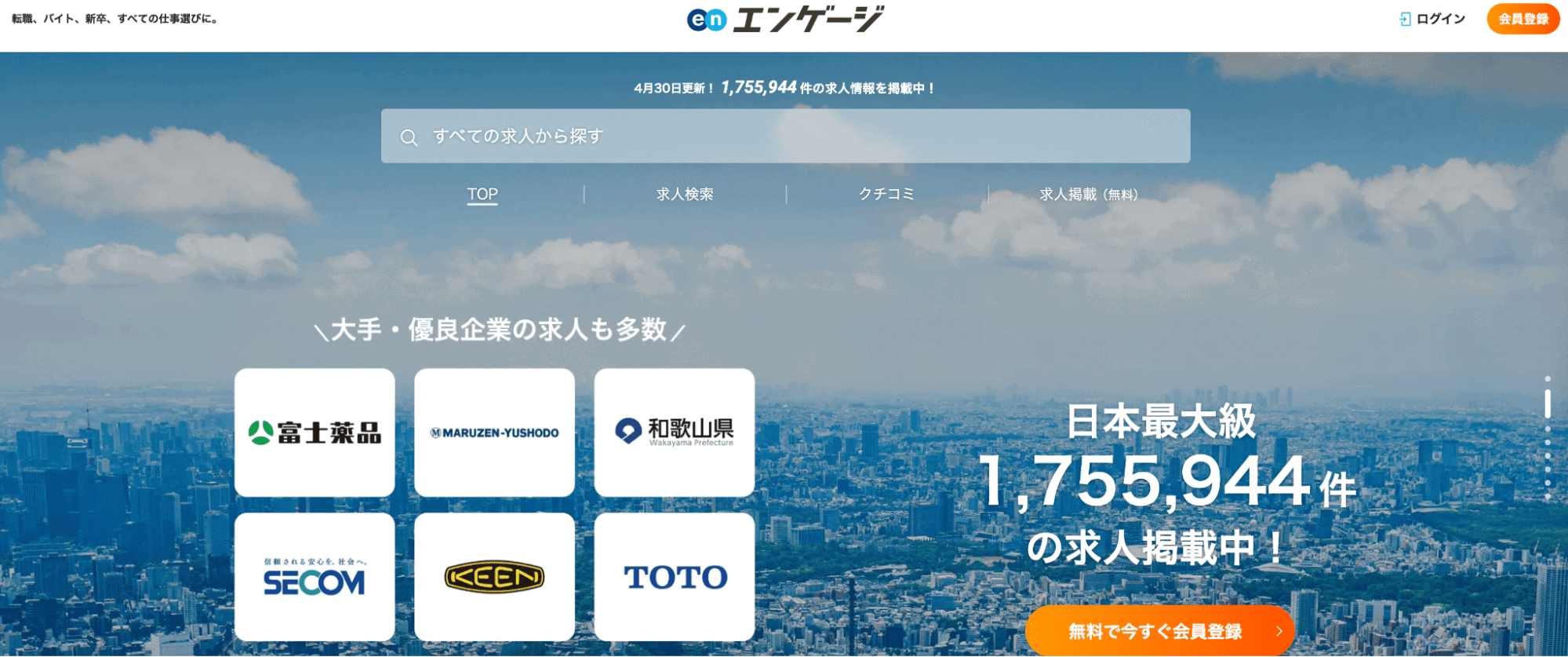Click the 日本最大級 hero text
The image size is (1568, 657).
(1161, 422)
